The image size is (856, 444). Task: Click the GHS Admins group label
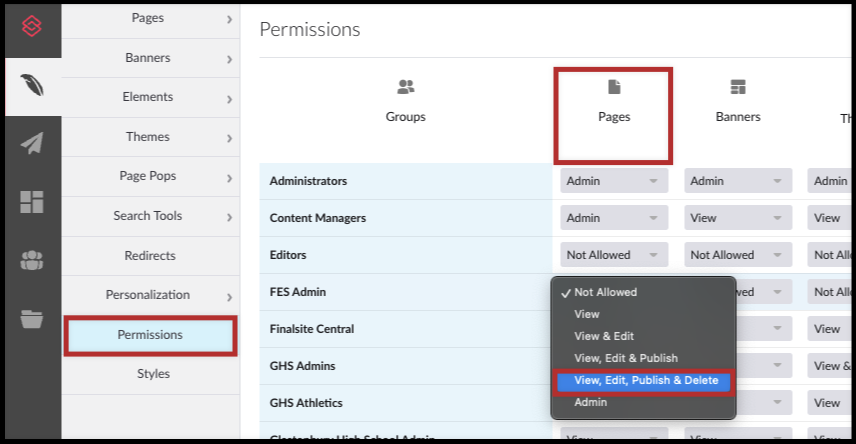click(x=302, y=366)
